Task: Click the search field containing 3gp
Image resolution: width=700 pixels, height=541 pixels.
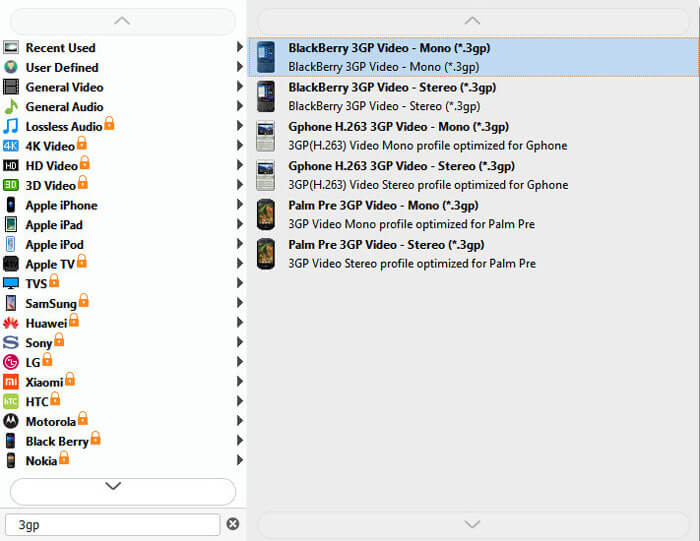Action: point(112,524)
